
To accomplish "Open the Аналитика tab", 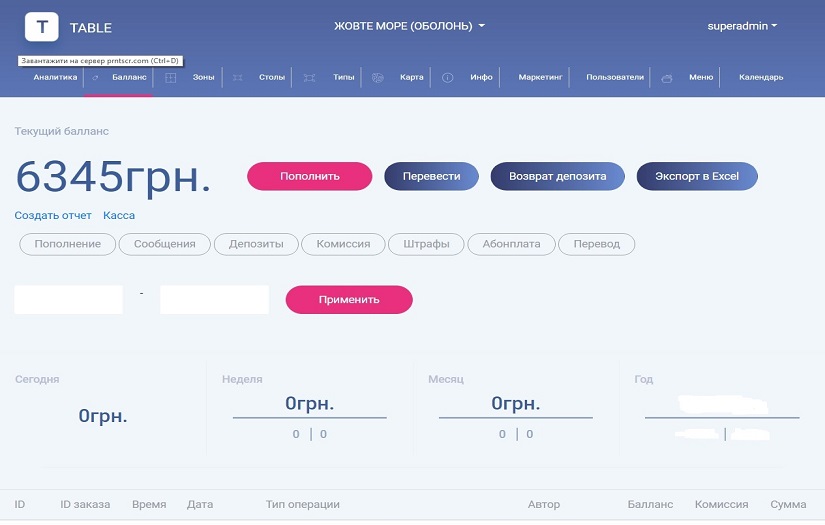I will click(x=55, y=77).
